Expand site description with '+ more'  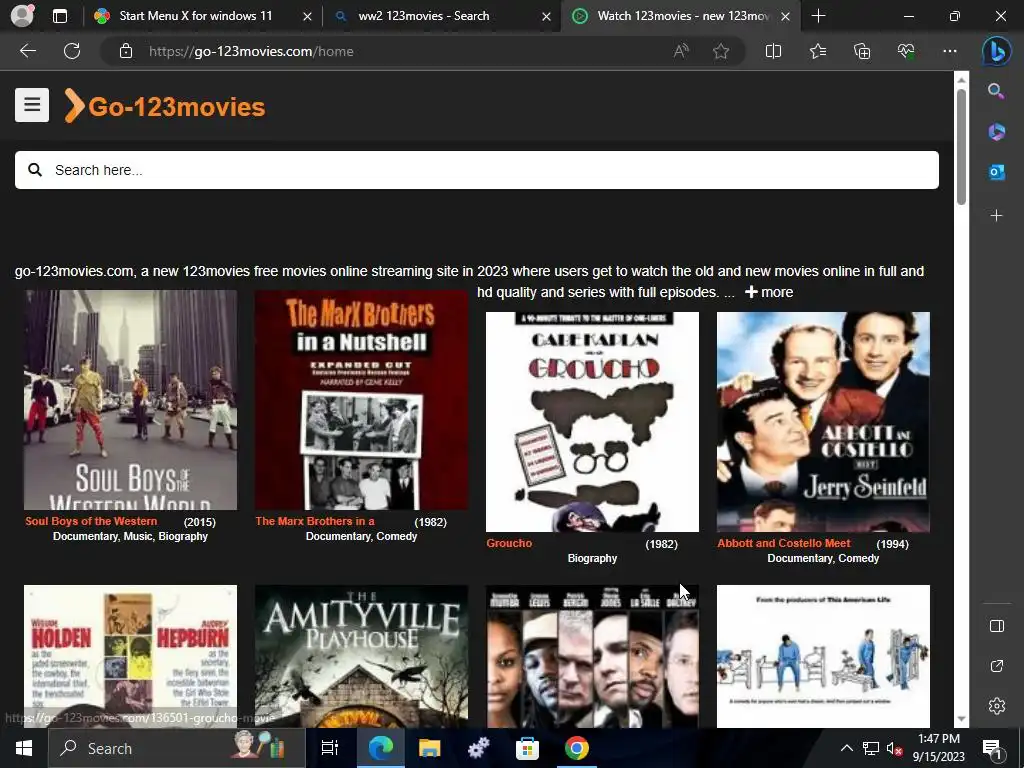769,292
